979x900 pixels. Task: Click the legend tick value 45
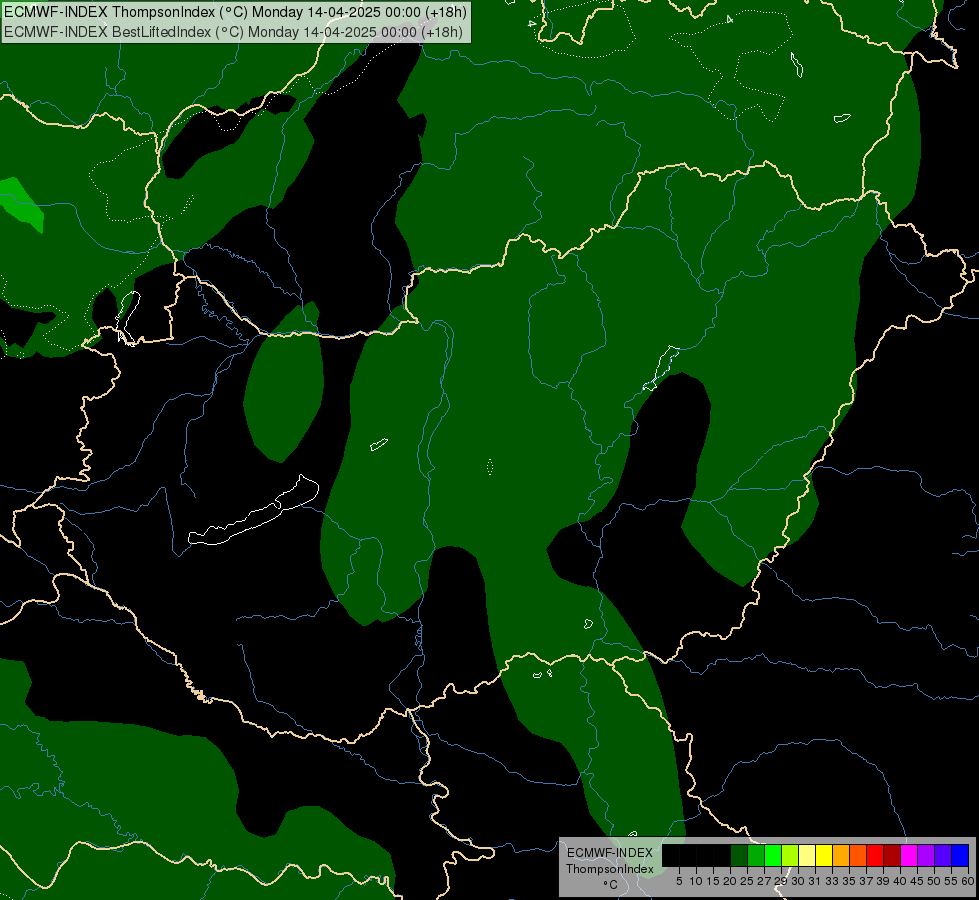[917, 881]
